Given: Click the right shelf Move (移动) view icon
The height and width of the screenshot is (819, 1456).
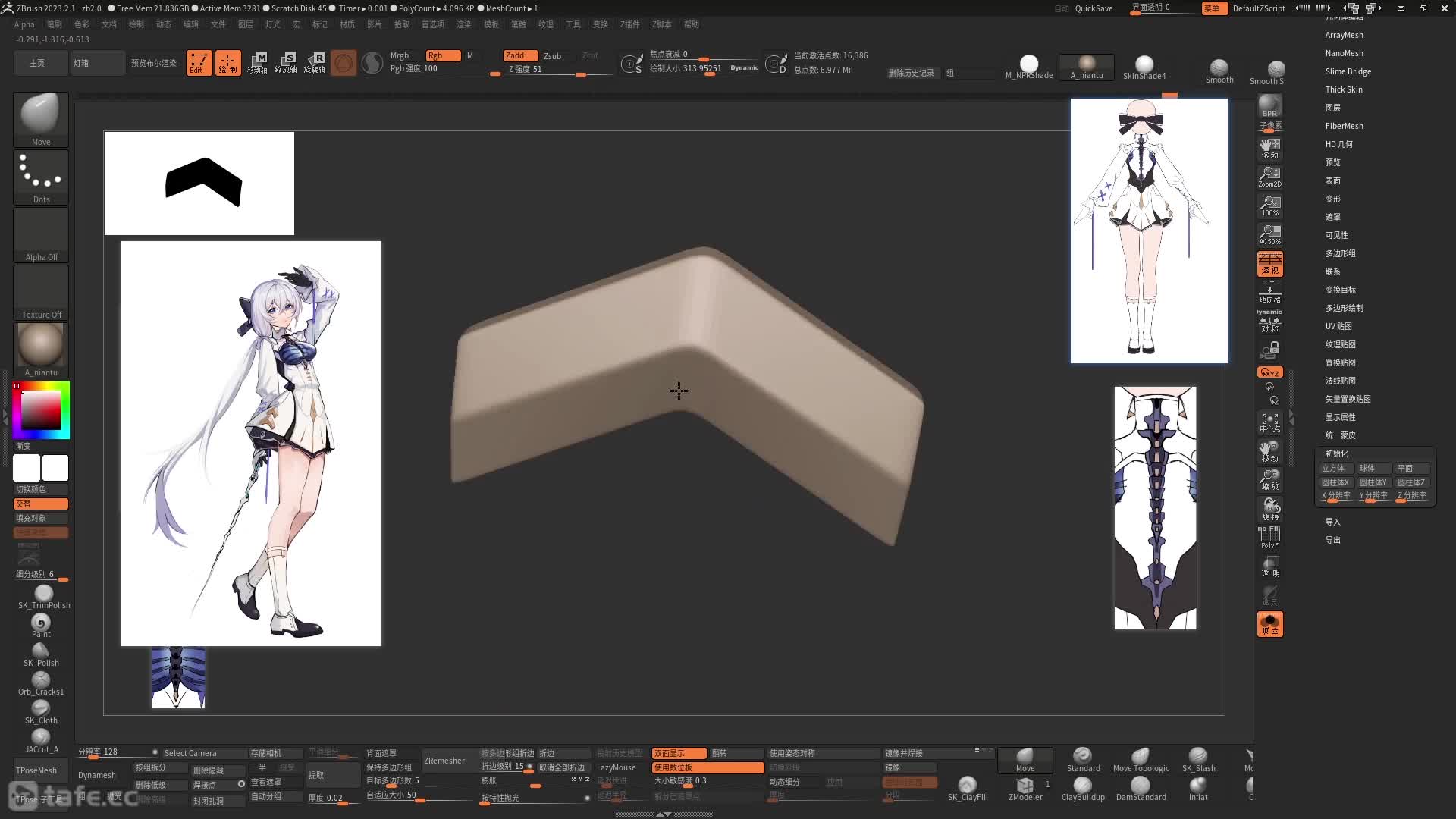Looking at the screenshot, I should click(x=1269, y=451).
